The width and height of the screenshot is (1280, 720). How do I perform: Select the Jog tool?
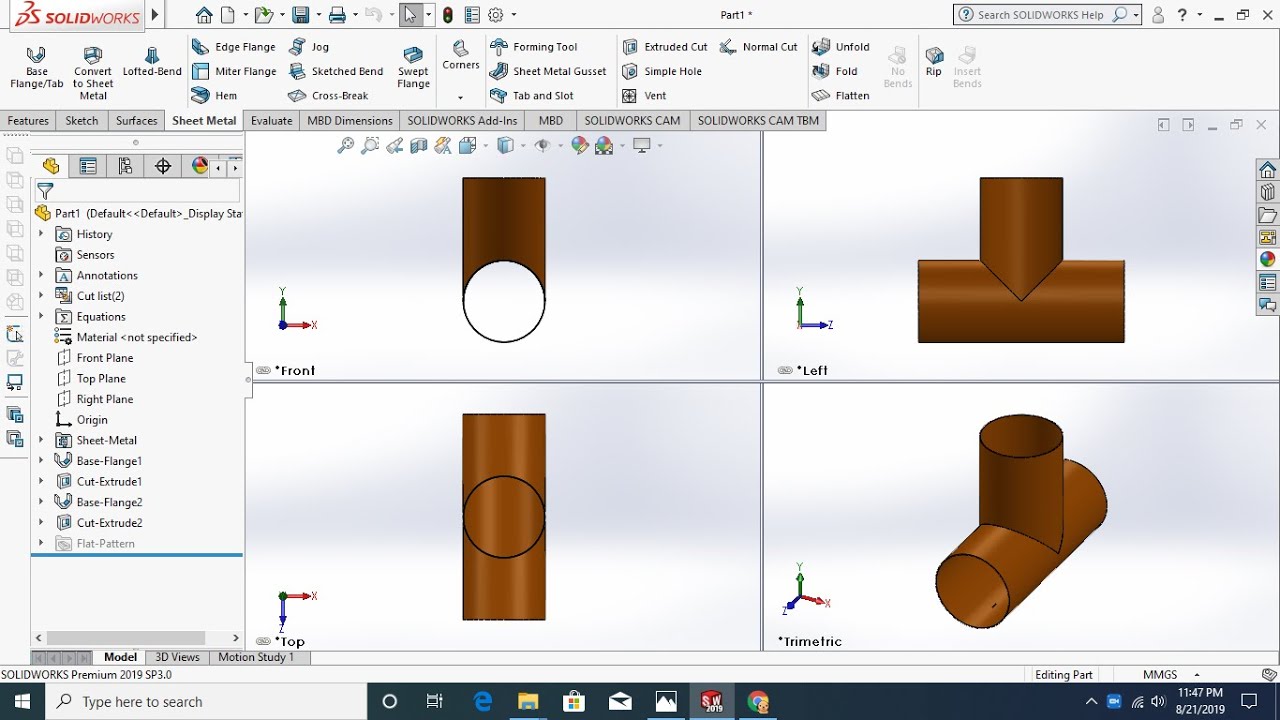click(x=309, y=47)
